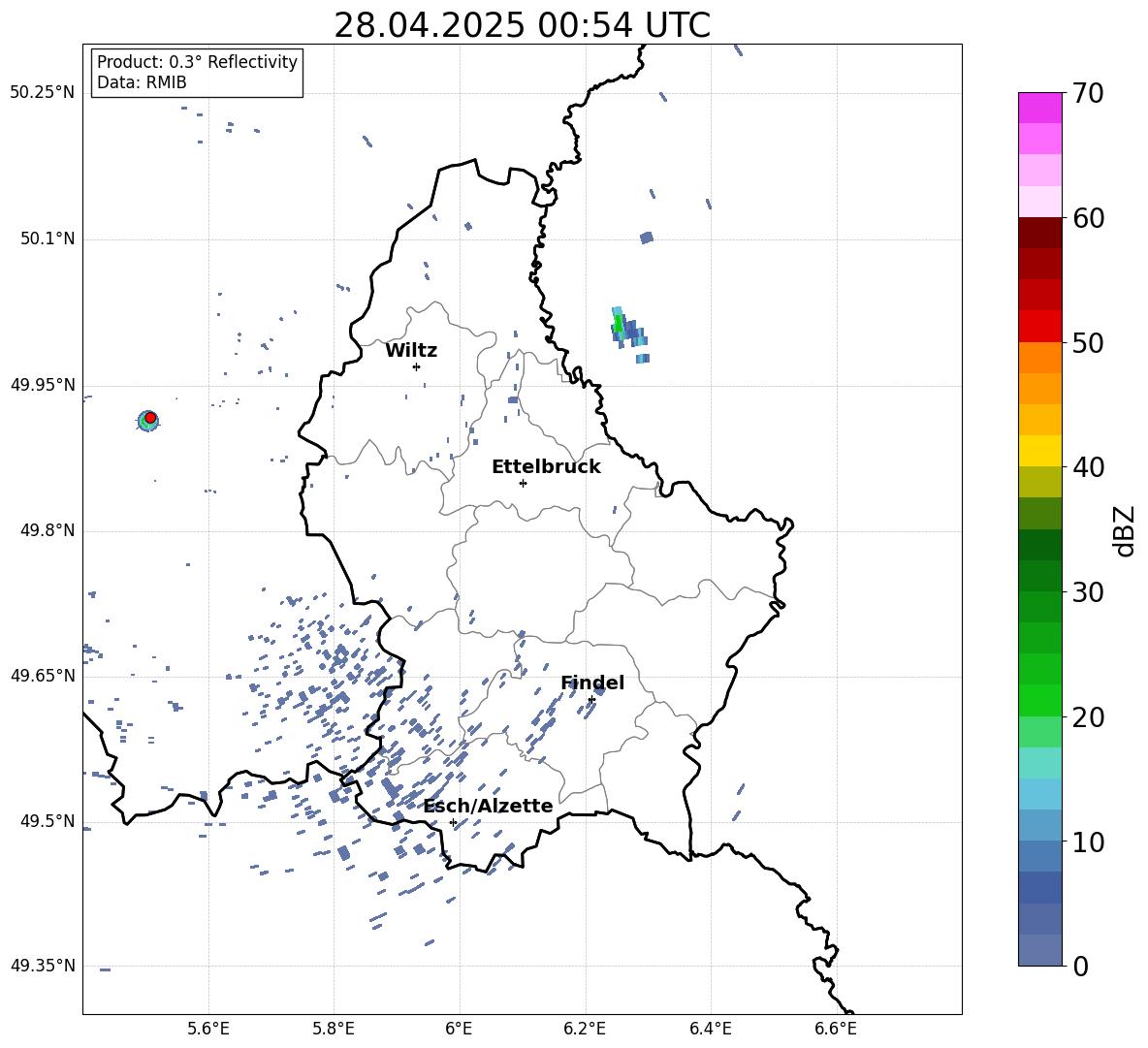Click the colorbar value 60

coord(1089,218)
